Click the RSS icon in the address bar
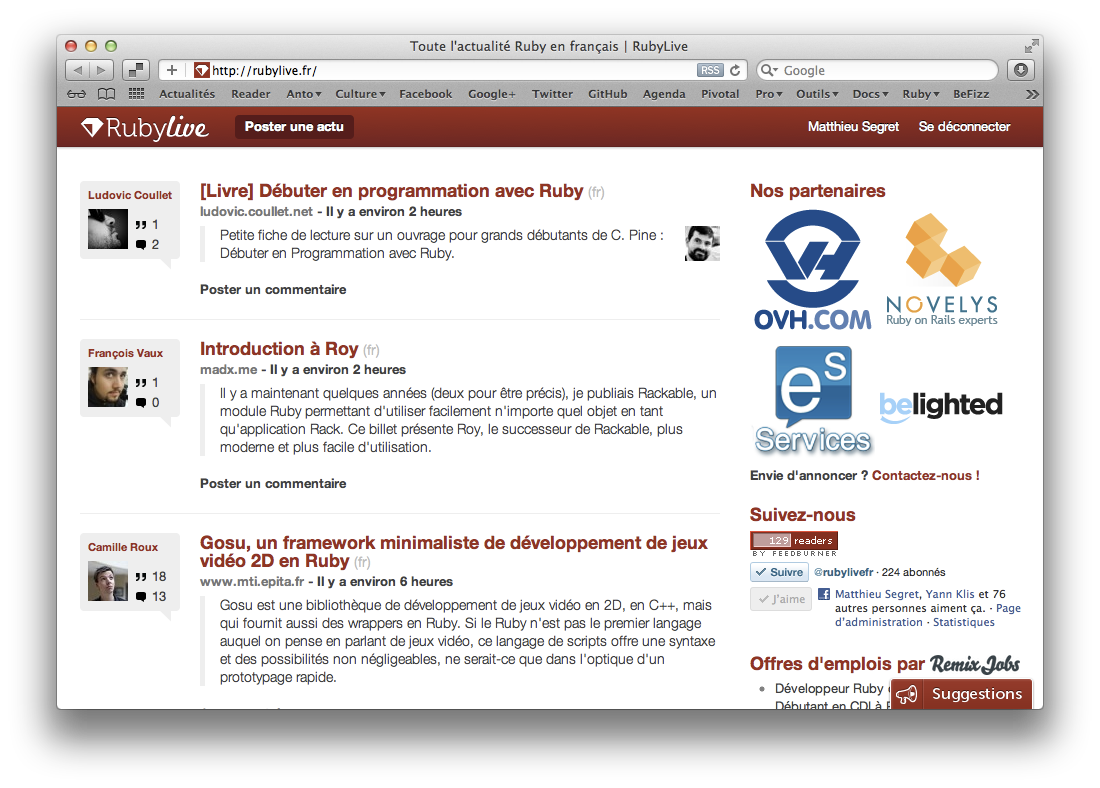1100x788 pixels. 710,70
